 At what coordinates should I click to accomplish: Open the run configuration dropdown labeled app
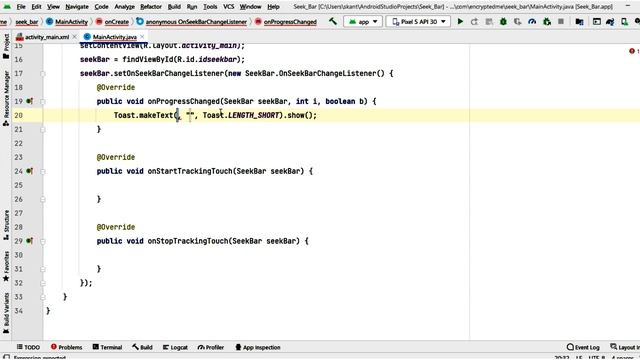(x=363, y=22)
